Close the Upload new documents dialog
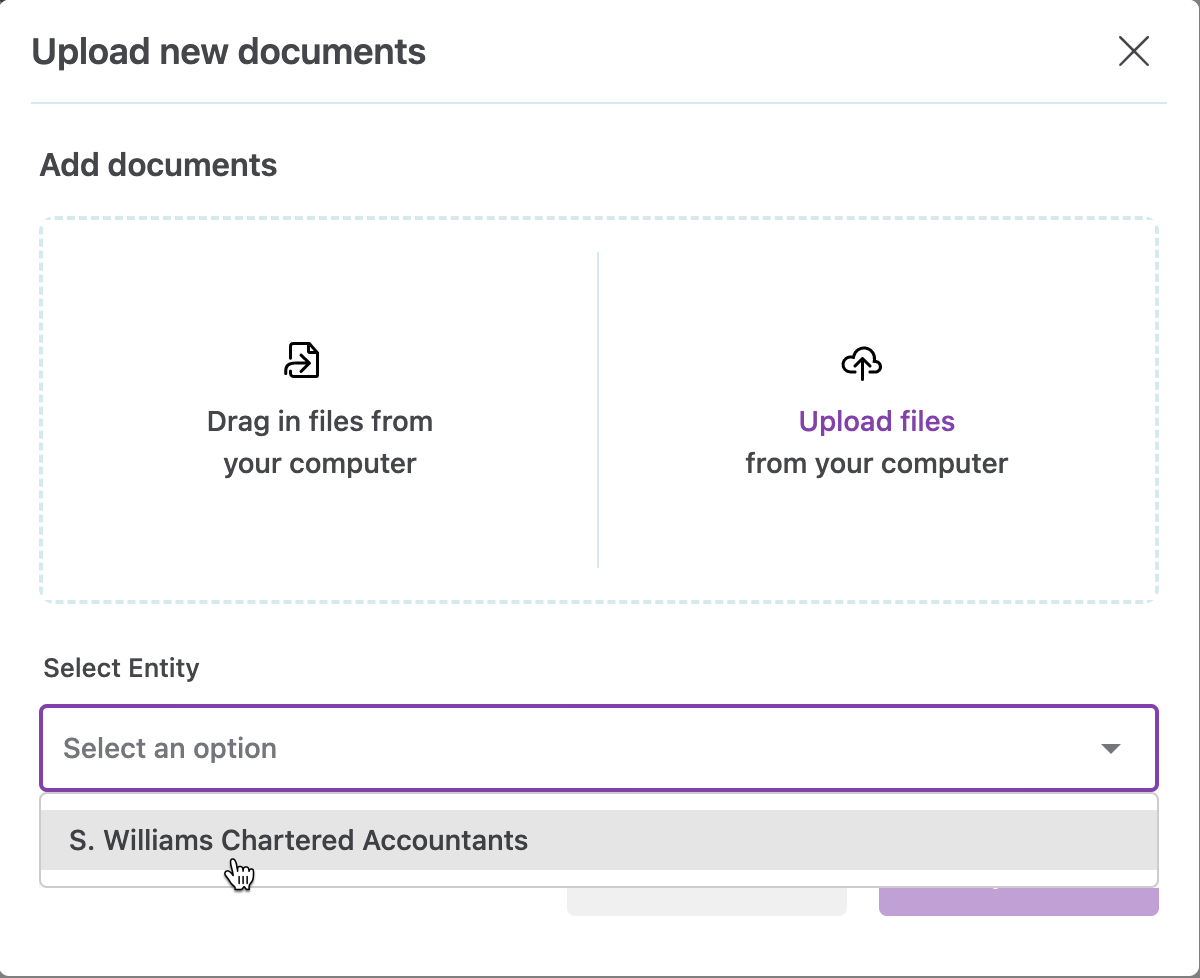 pos(1133,51)
